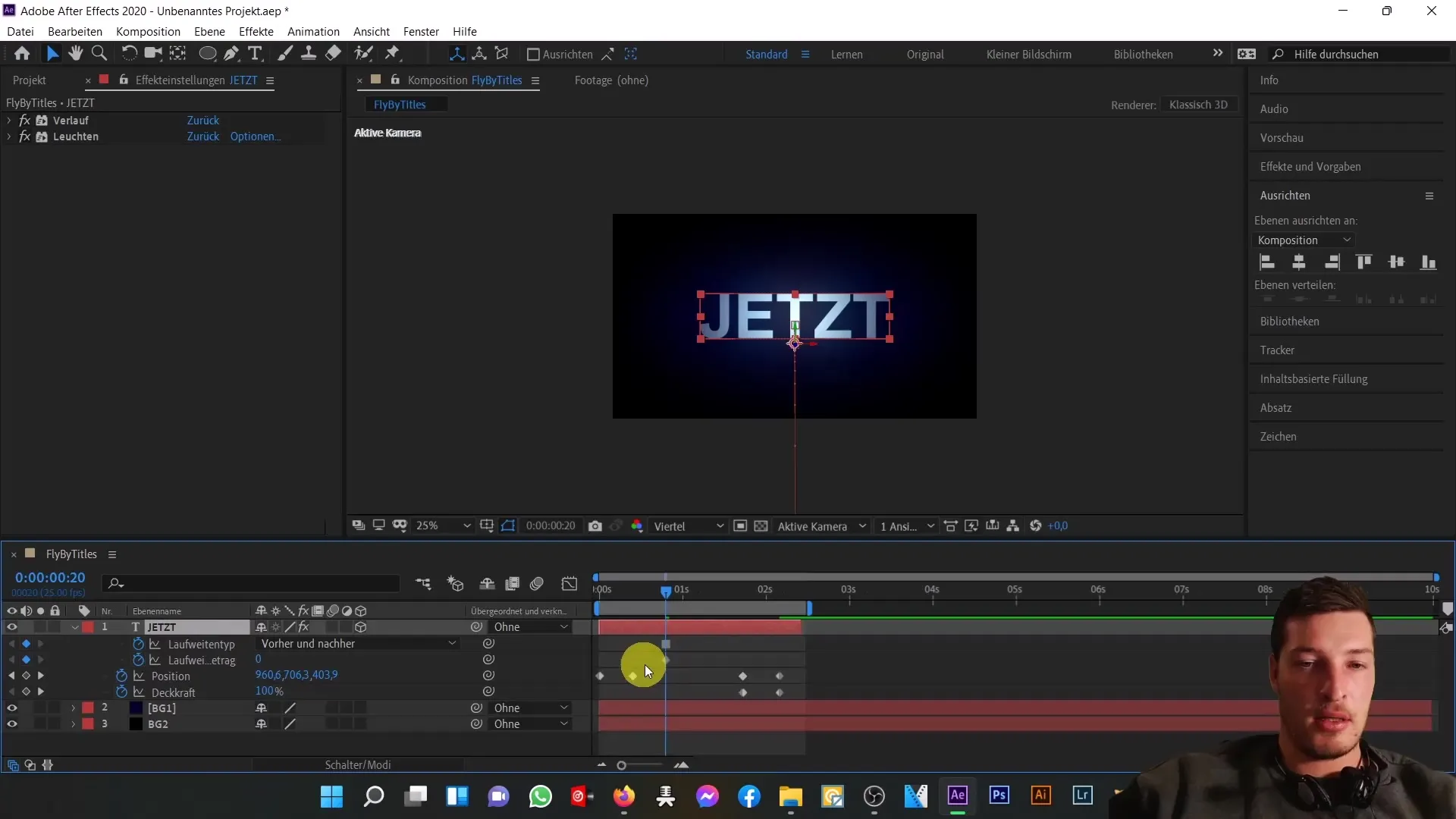1456x819 pixels.
Task: Toggle transparency grid in viewer
Action: pos(761,526)
